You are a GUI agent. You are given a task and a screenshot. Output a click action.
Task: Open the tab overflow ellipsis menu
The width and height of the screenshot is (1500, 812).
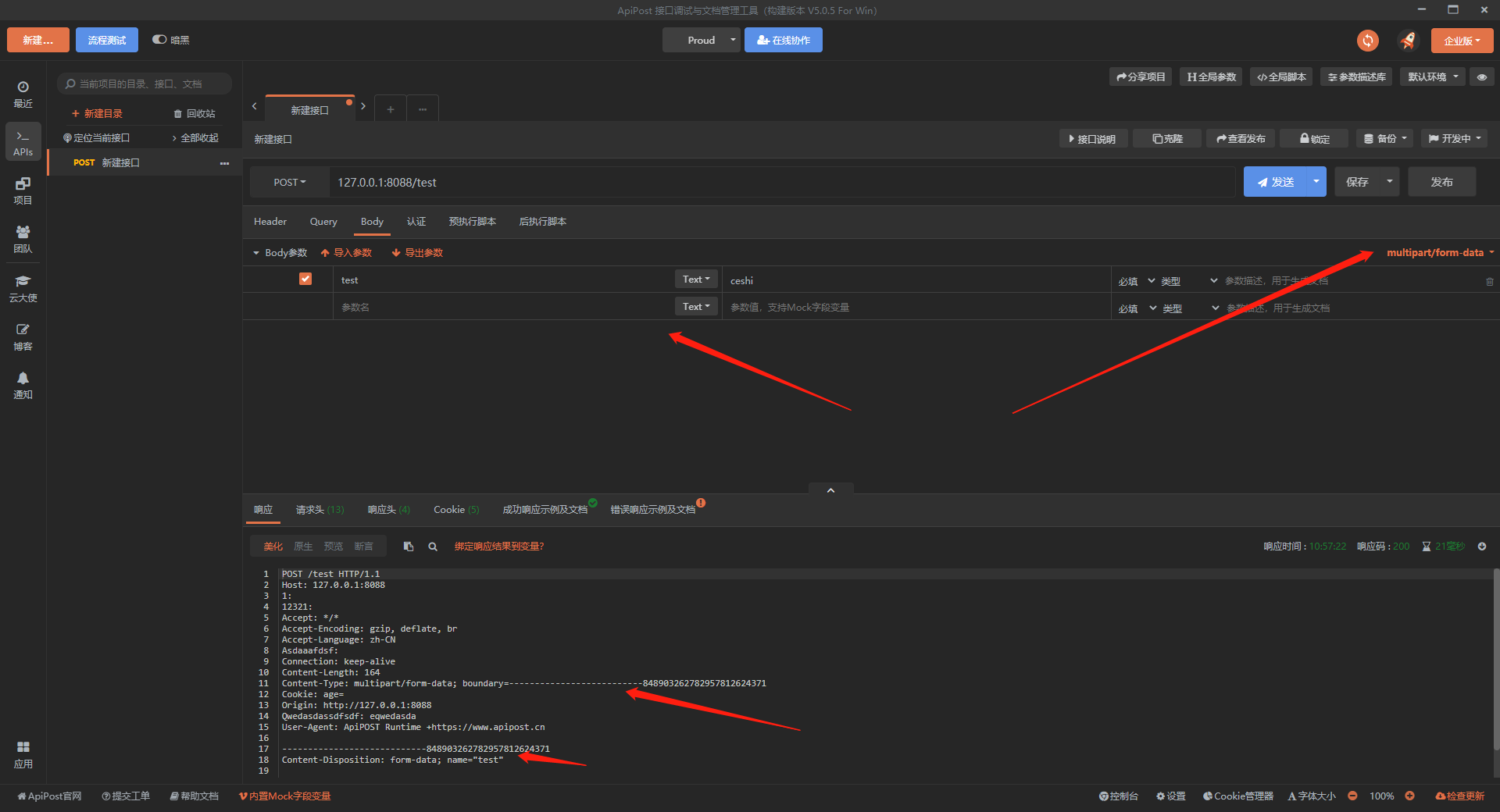[x=423, y=109]
